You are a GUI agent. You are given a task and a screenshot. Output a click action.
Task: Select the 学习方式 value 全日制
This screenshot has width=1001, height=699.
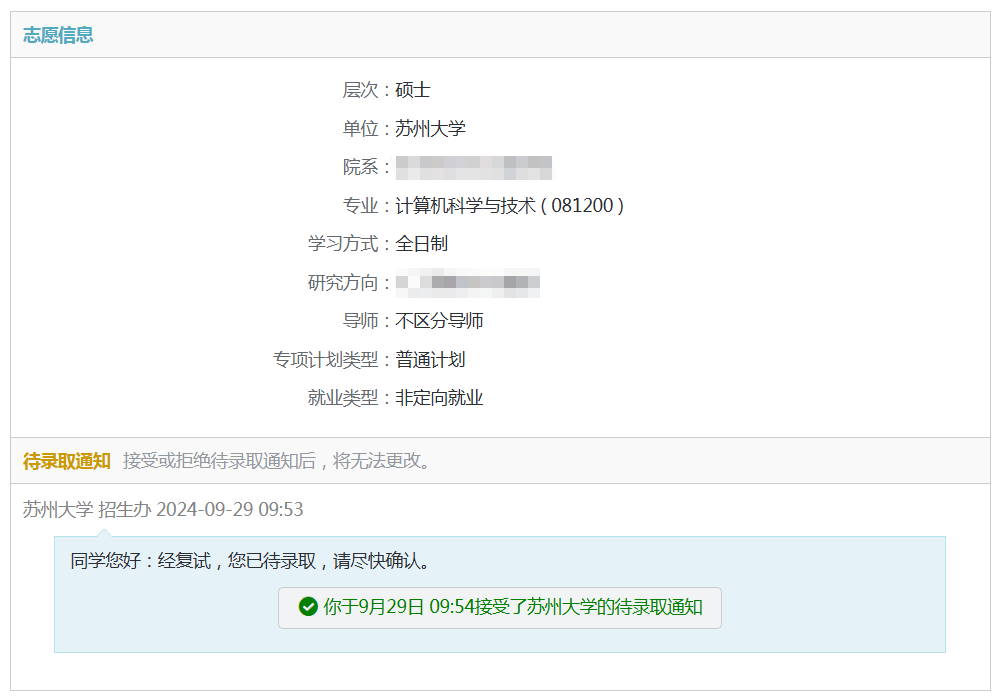click(422, 244)
